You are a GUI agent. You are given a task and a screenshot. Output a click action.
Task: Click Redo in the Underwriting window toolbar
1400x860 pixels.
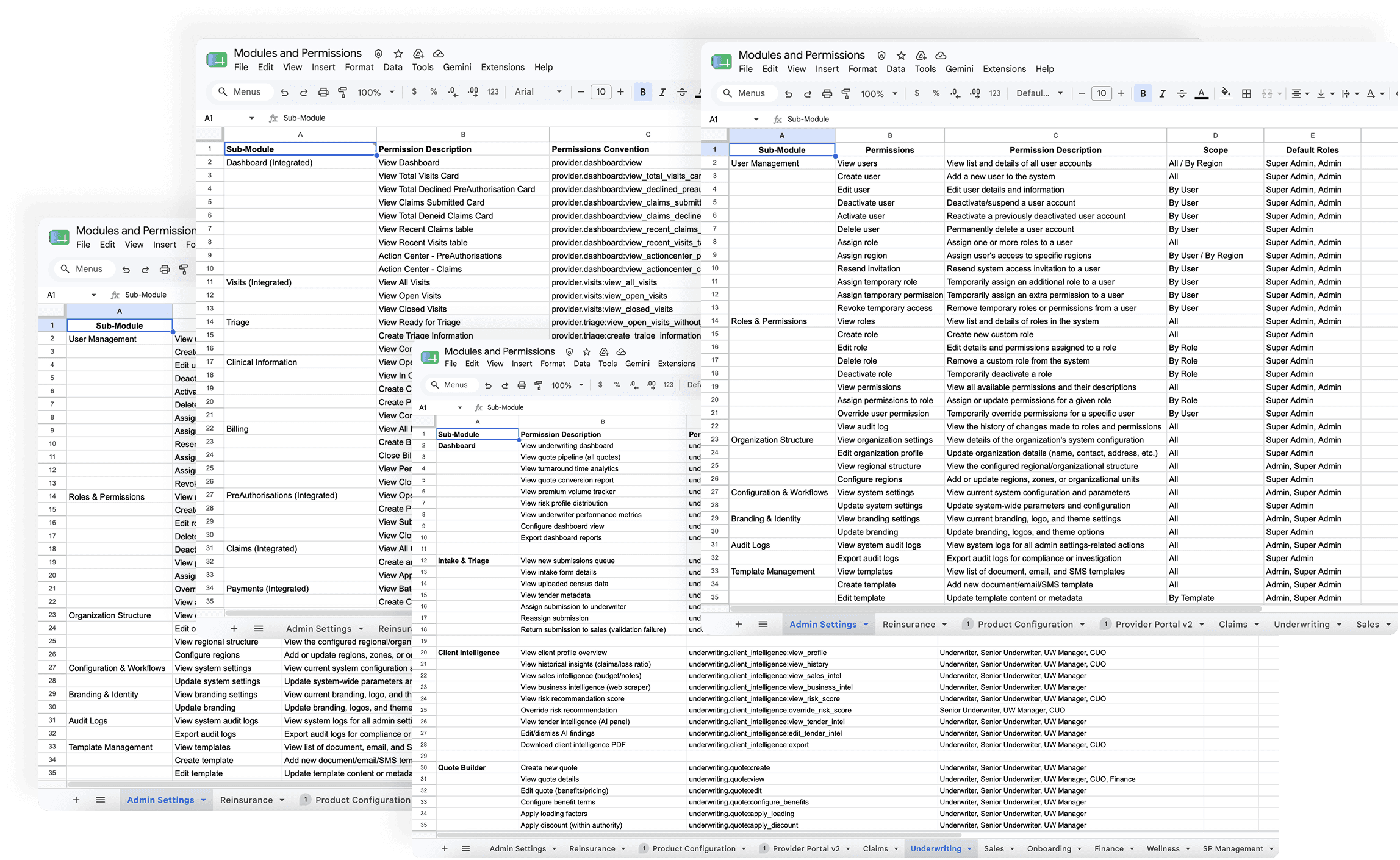(x=505, y=385)
